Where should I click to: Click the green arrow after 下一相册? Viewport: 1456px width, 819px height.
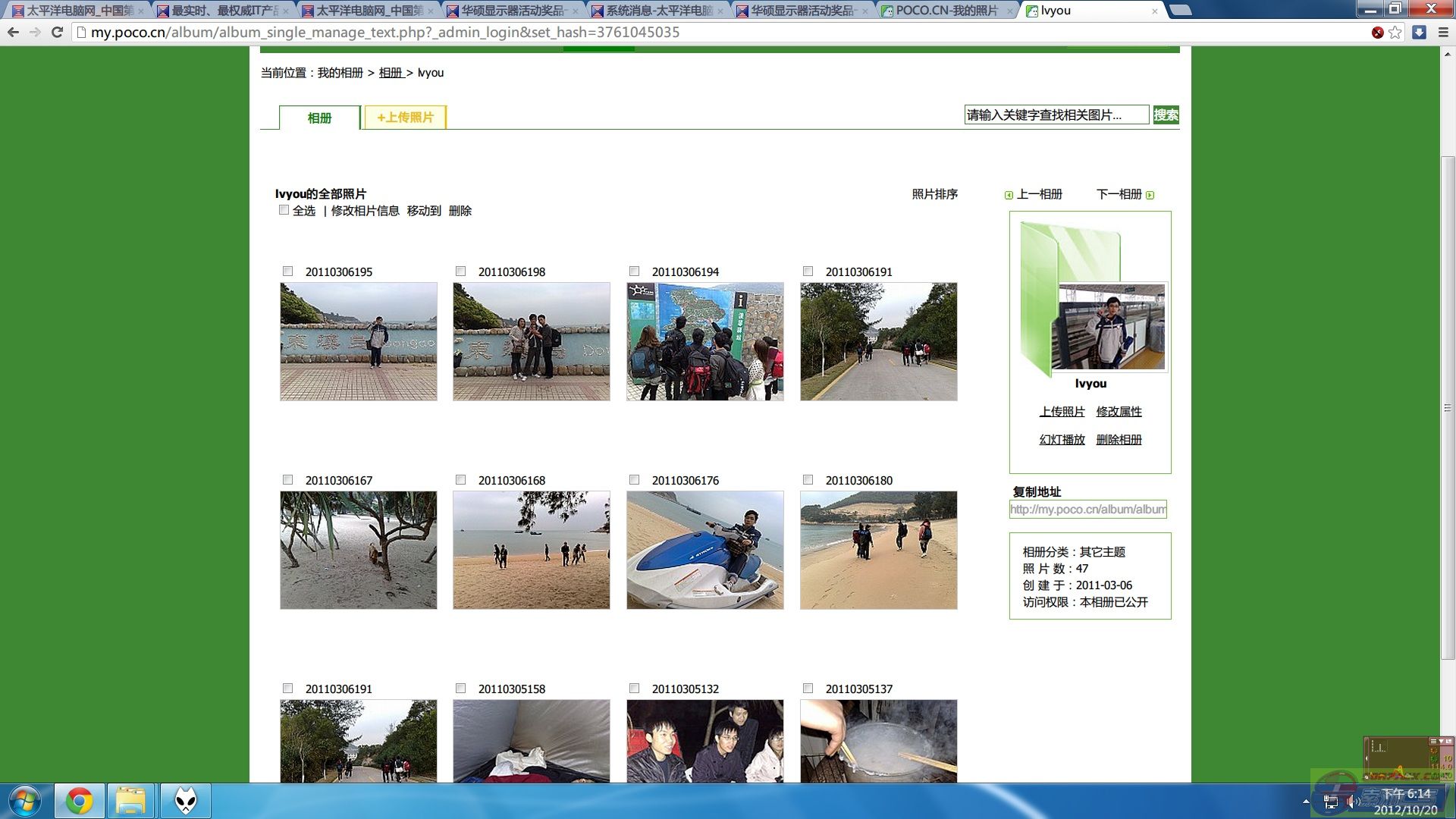point(1150,194)
